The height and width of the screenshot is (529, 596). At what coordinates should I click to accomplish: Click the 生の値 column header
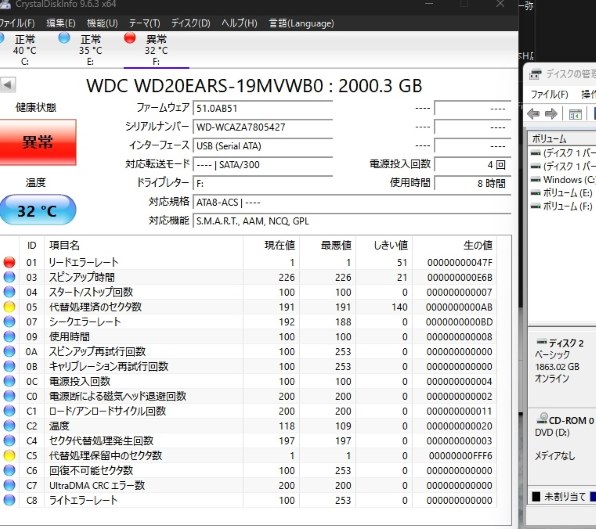click(x=455, y=245)
